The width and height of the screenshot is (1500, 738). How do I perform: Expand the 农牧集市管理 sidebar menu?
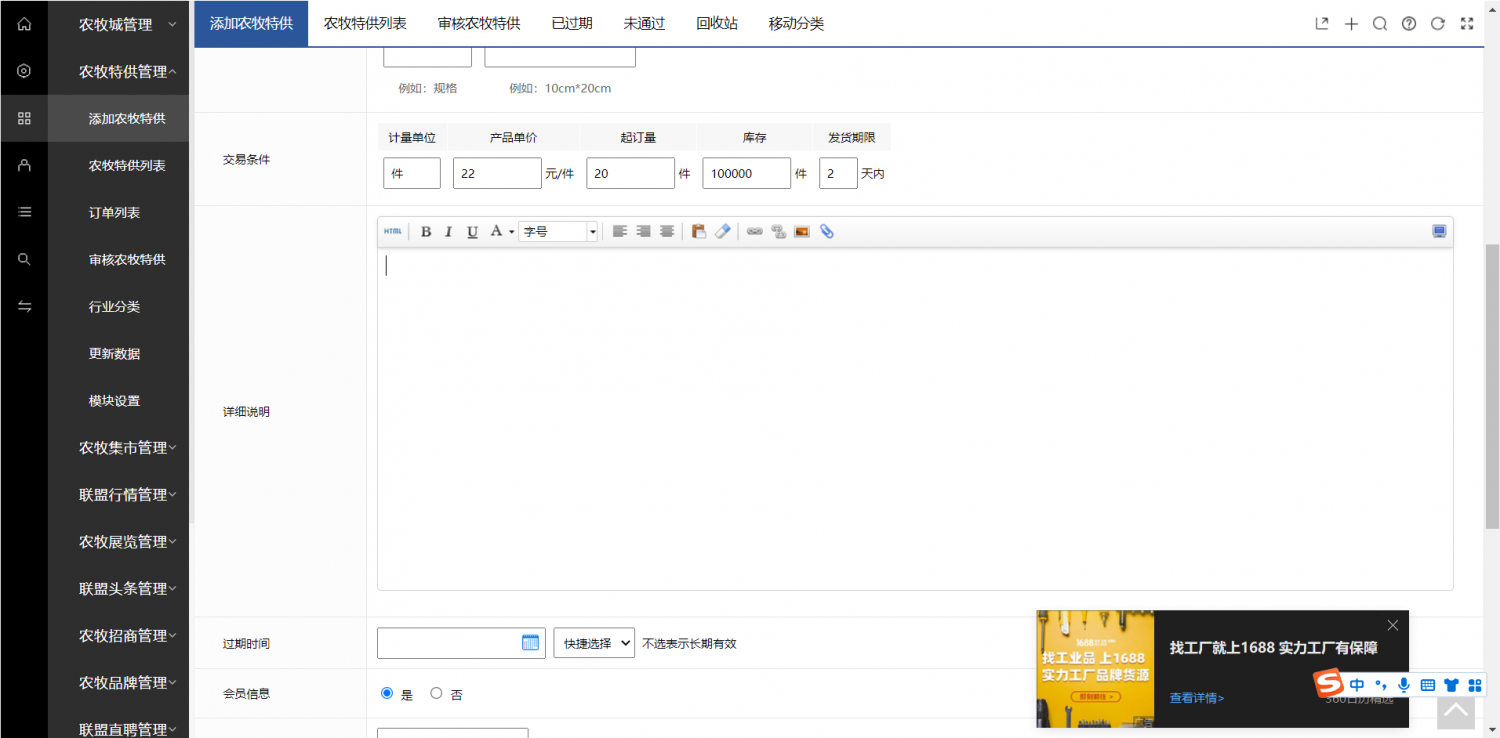pyautogui.click(x=127, y=448)
